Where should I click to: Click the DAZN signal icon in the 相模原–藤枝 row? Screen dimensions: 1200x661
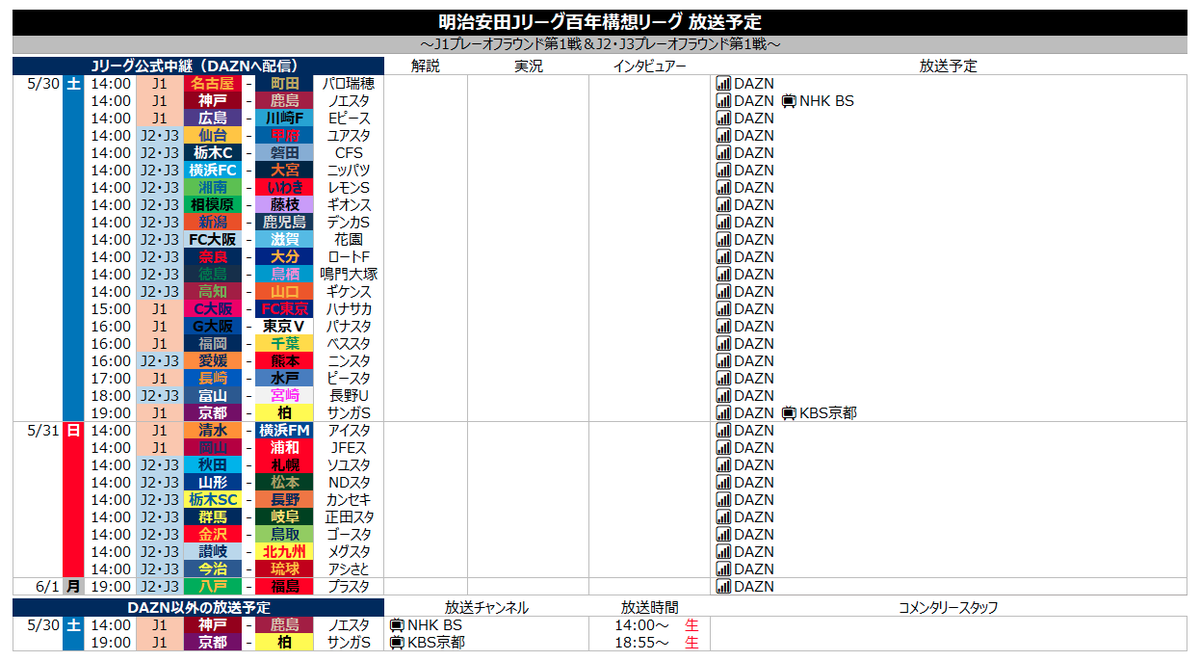tap(724, 205)
